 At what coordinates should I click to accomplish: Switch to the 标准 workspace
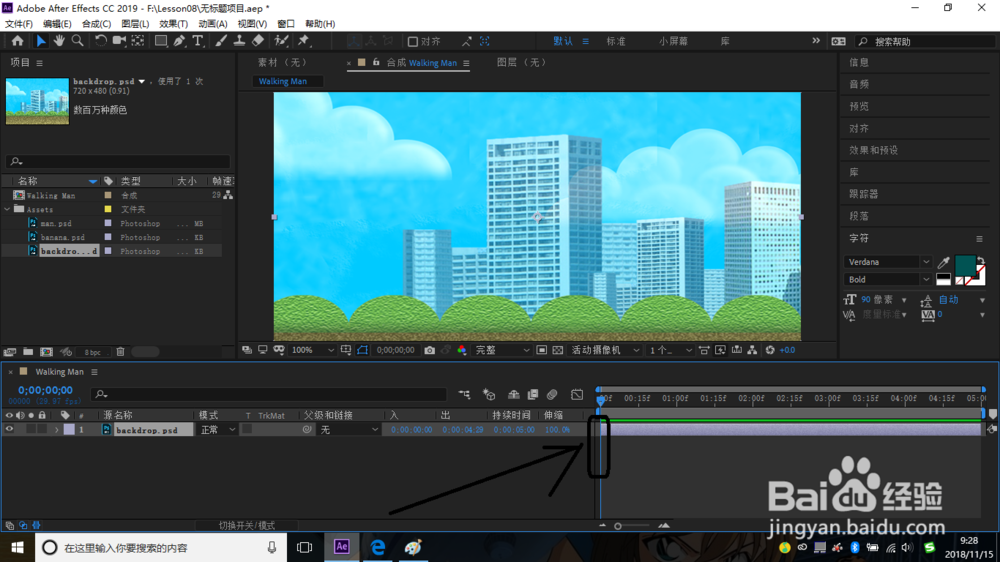click(615, 41)
